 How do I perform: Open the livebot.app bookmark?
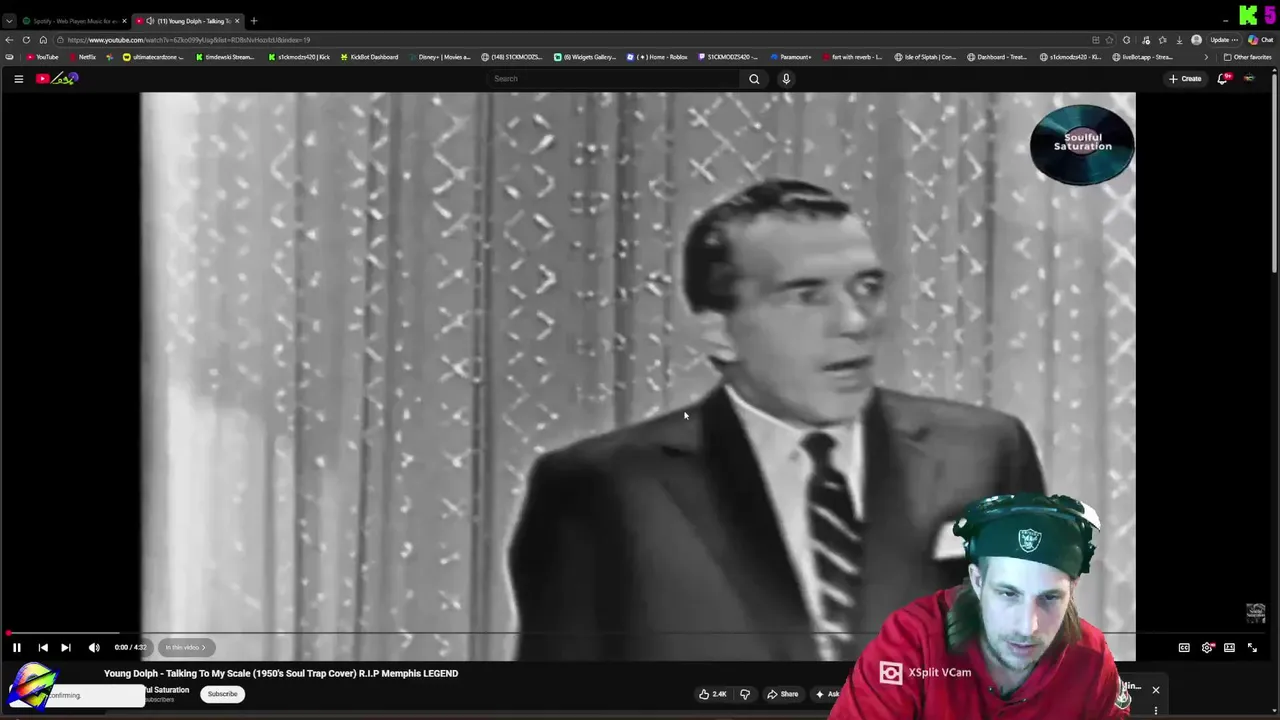click(x=1142, y=57)
